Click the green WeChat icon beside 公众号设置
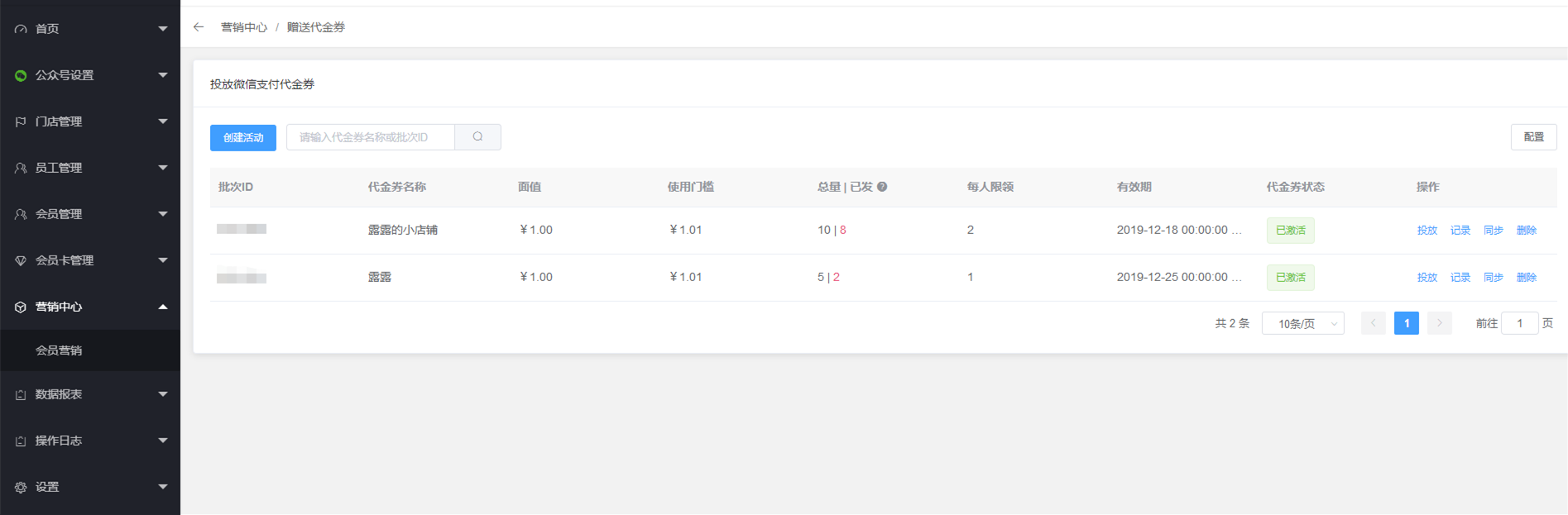 (21, 75)
